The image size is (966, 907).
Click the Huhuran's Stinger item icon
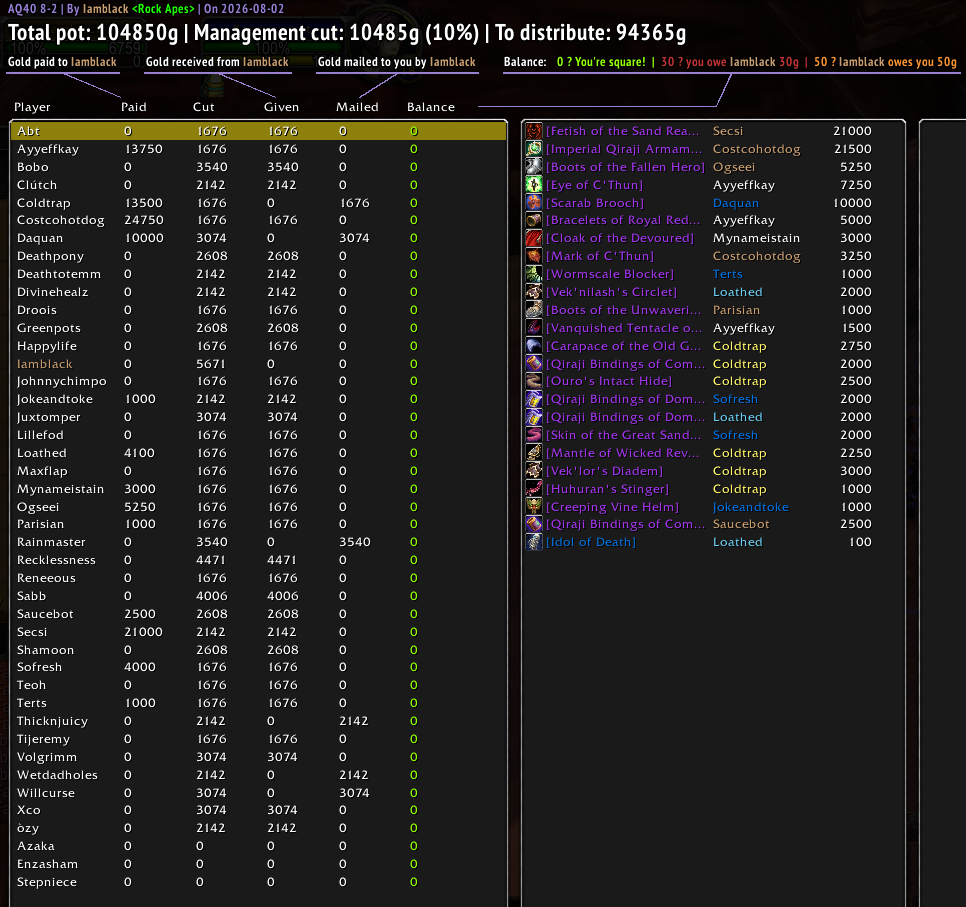pyautogui.click(x=534, y=489)
